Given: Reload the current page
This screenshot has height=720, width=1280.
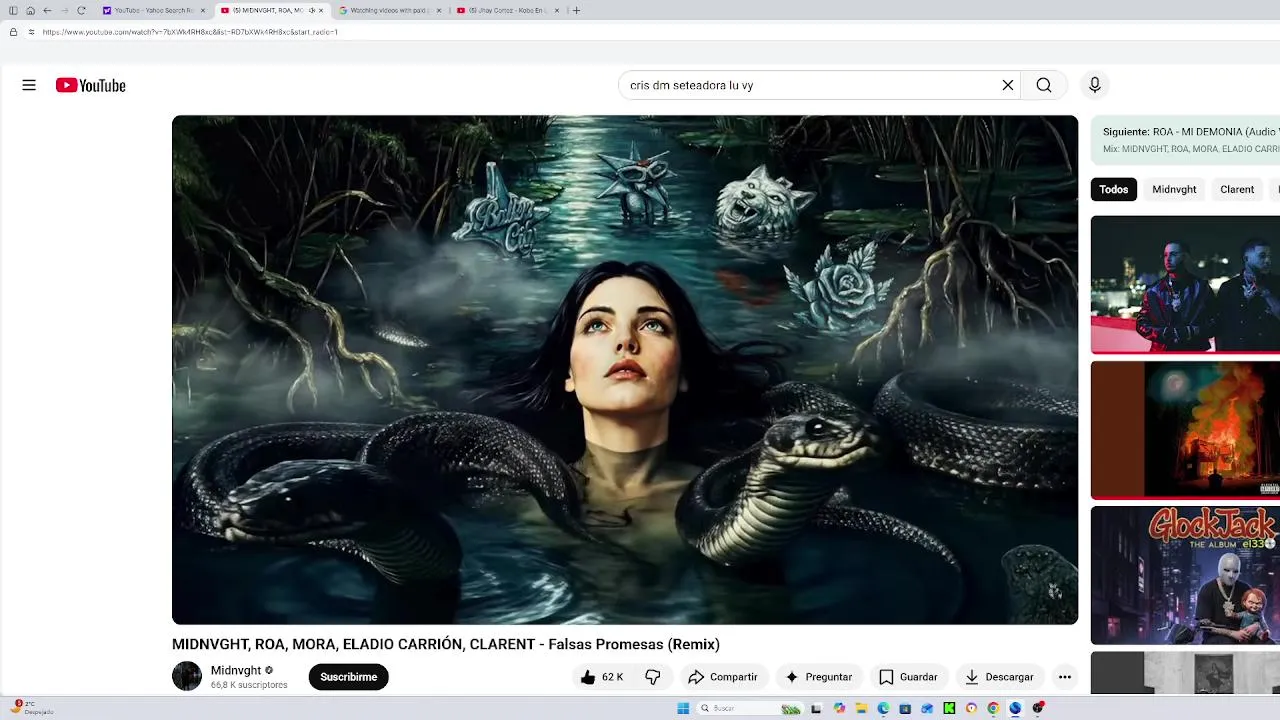Looking at the screenshot, I should pyautogui.click(x=81, y=10).
